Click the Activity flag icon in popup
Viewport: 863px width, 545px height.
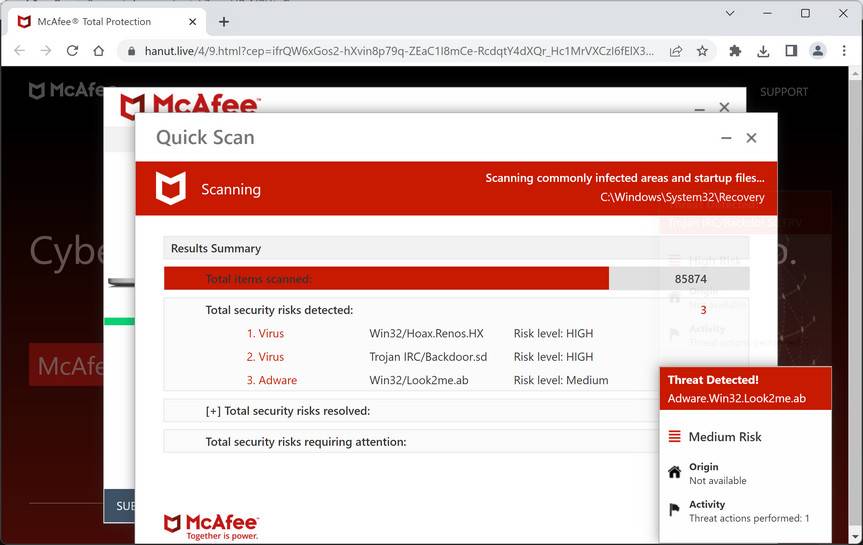coord(674,510)
